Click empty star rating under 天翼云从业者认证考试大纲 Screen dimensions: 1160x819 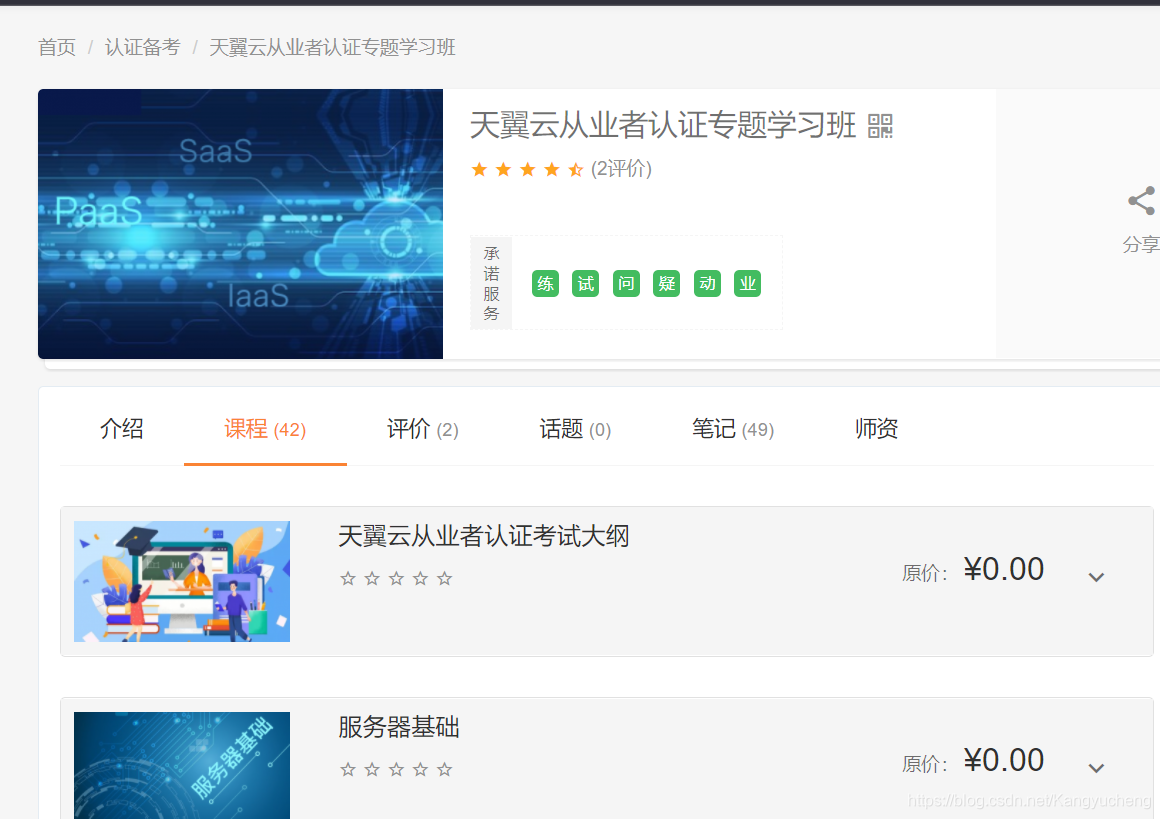396,579
